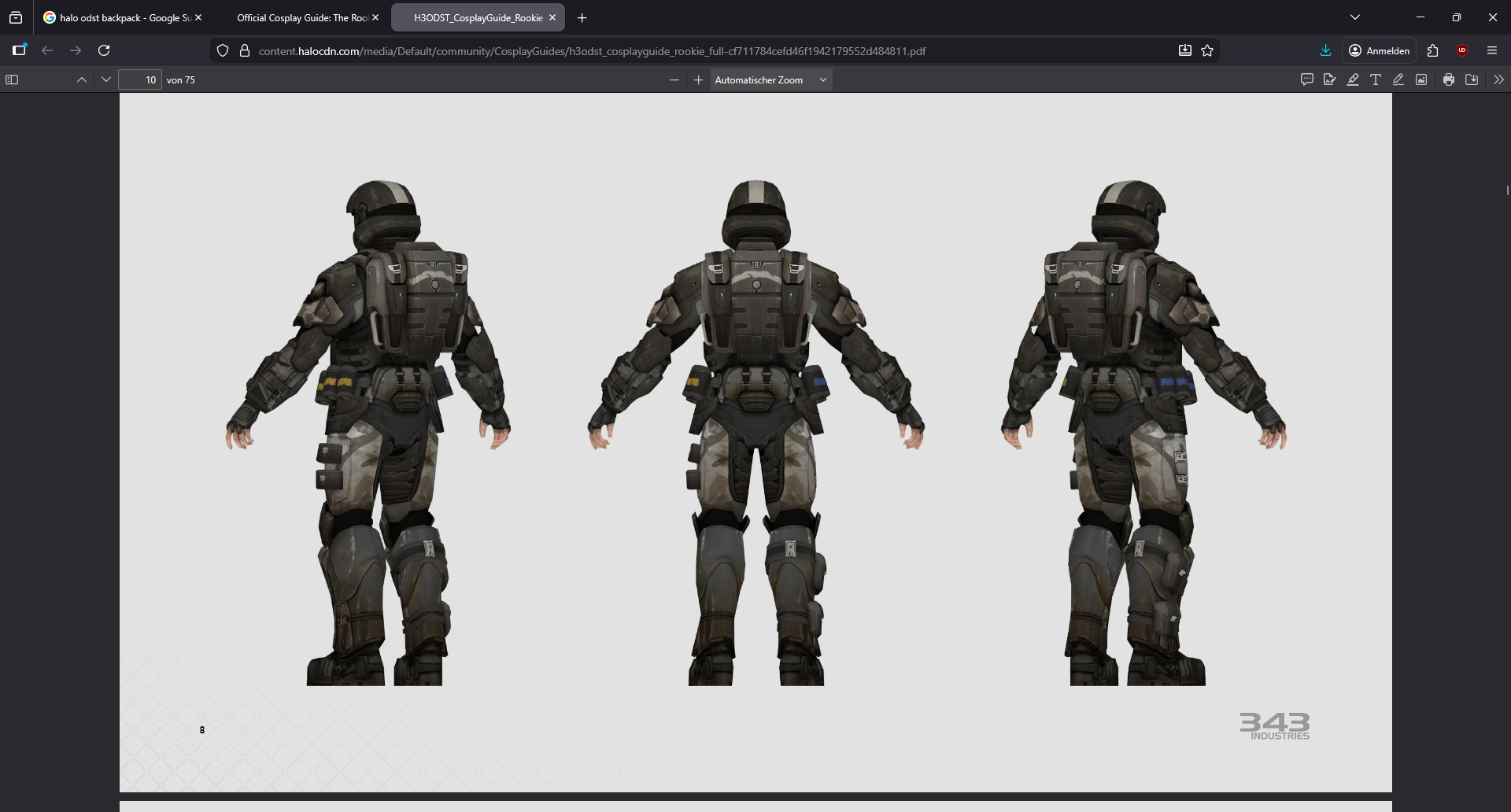Switch to the halo odst backpack tab

[x=122, y=17]
